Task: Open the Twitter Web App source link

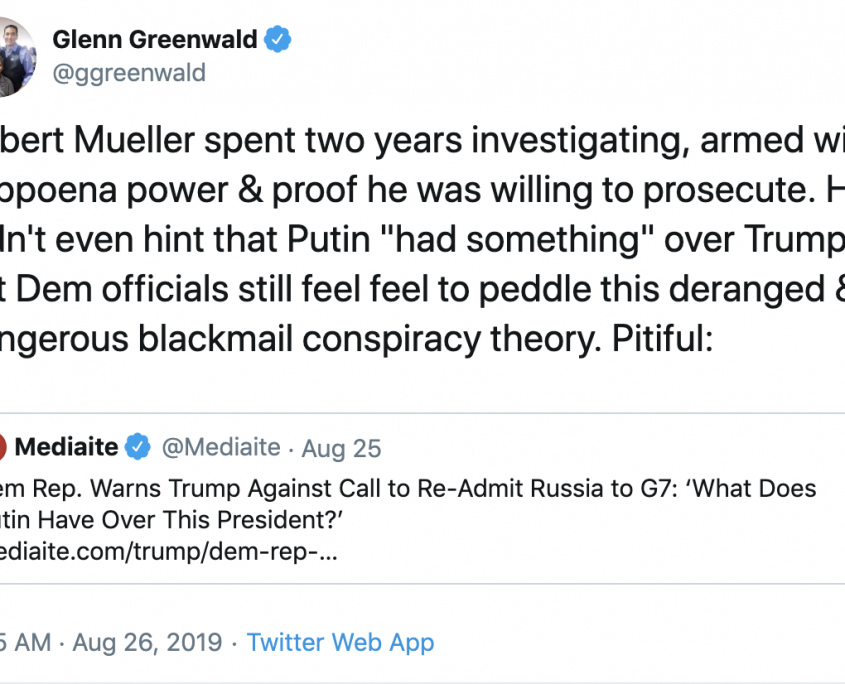Action: (340, 641)
